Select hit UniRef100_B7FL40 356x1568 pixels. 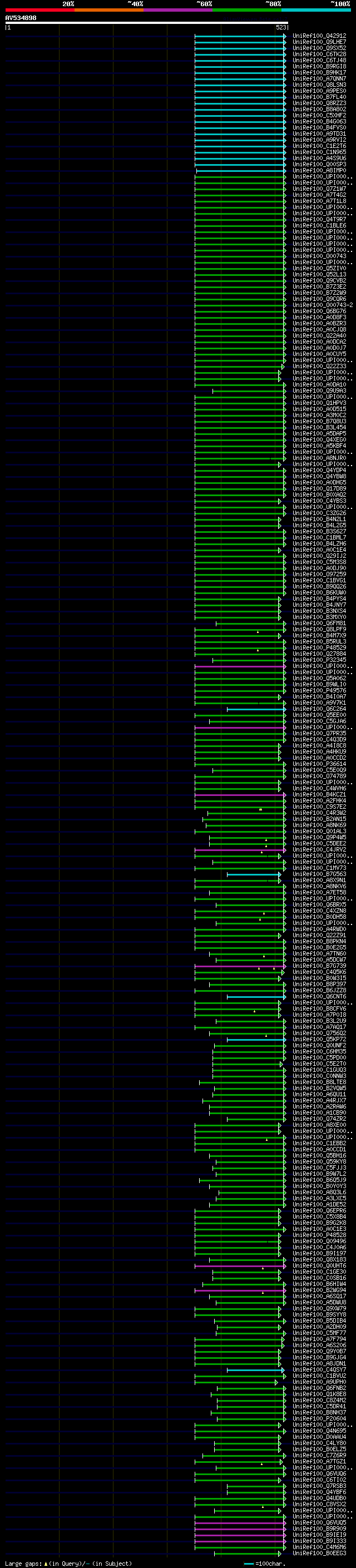(319, 97)
